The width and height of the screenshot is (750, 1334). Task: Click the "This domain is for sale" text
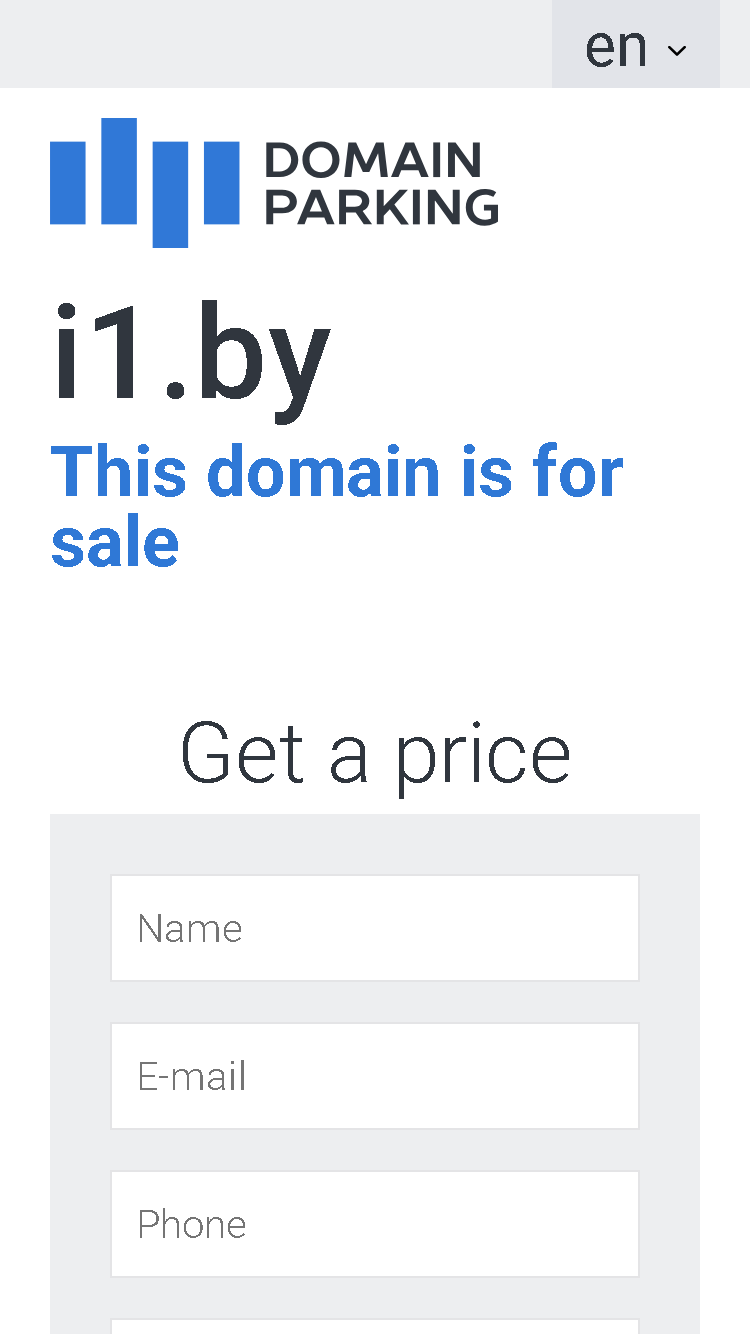[337, 507]
